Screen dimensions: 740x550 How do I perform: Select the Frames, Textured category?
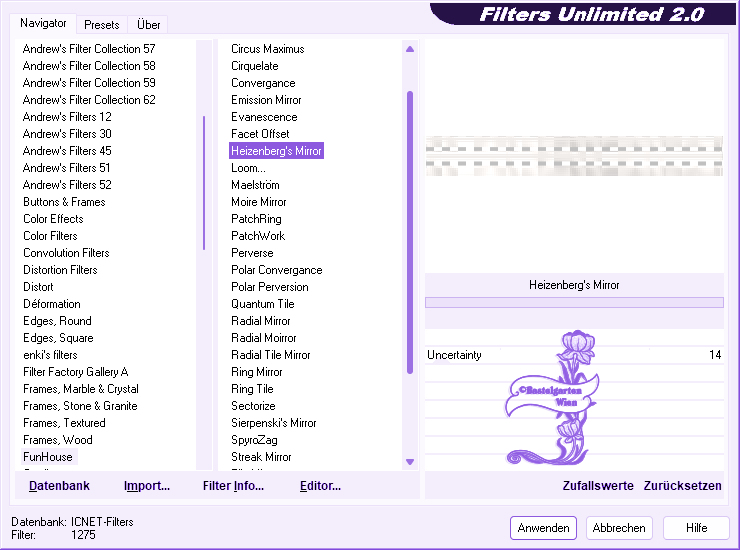(x=64, y=423)
